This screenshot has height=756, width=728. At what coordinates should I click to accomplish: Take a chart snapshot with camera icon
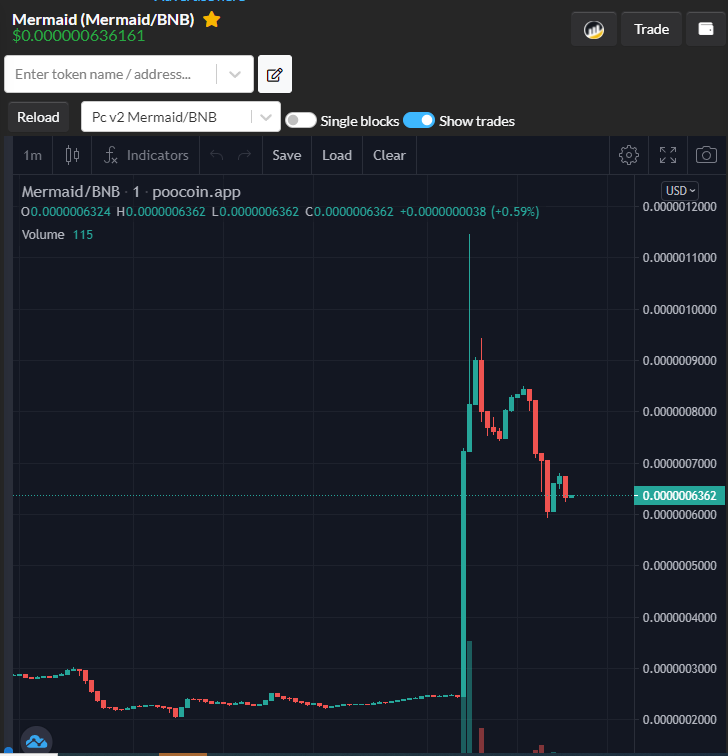(706, 155)
